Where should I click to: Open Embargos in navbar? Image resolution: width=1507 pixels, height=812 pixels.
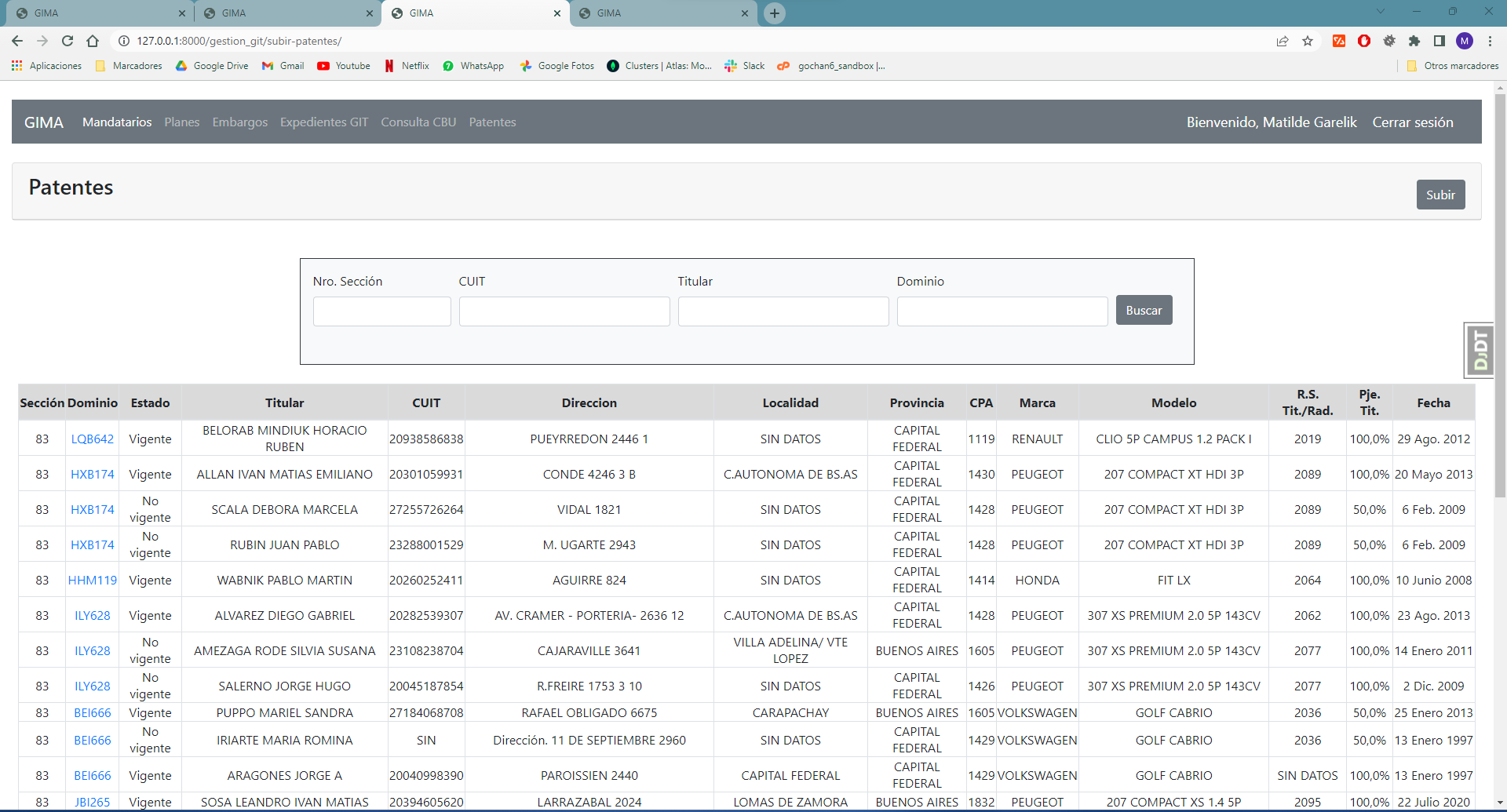[x=240, y=122]
